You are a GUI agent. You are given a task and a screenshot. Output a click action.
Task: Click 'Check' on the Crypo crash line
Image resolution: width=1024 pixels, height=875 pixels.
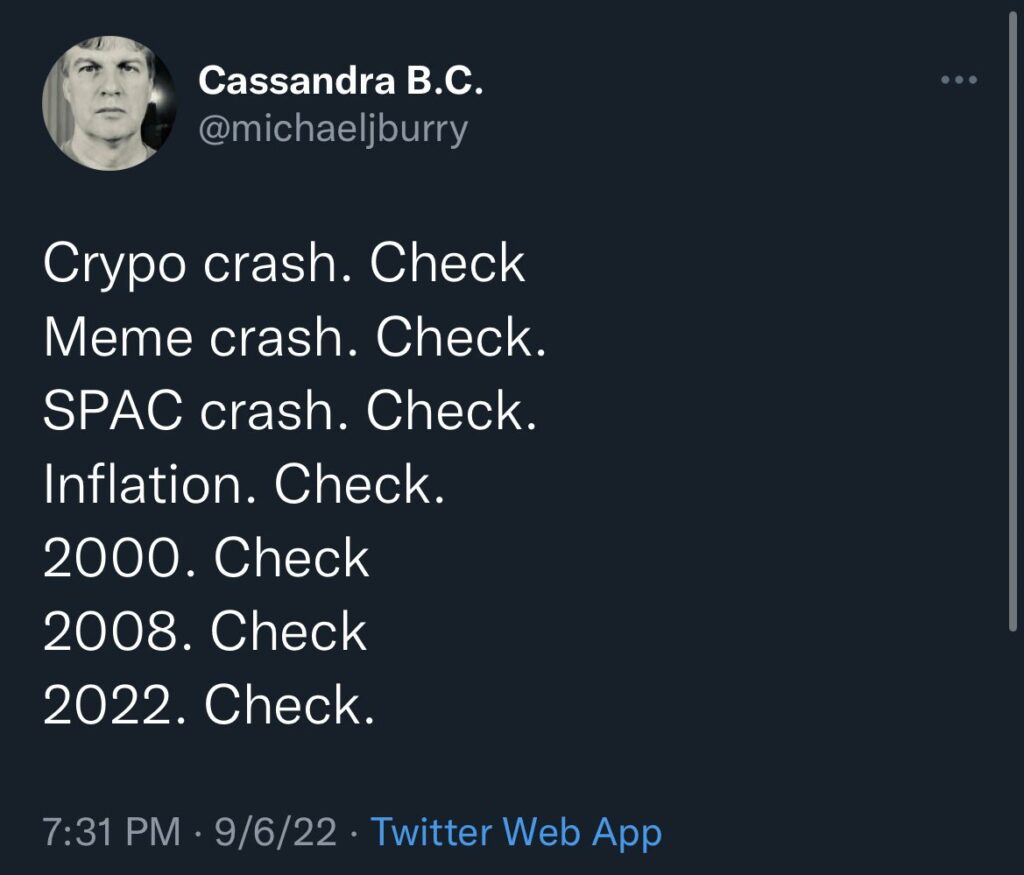[x=447, y=264]
